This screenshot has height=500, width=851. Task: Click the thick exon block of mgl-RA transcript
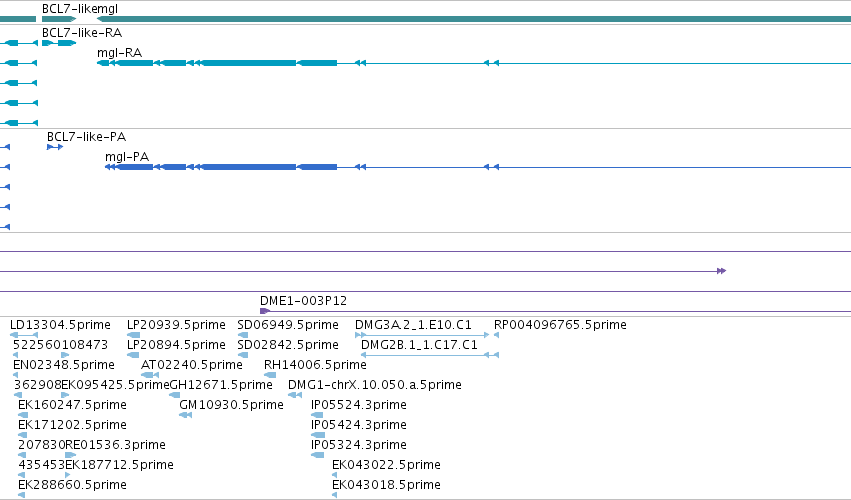pyautogui.click(x=249, y=64)
